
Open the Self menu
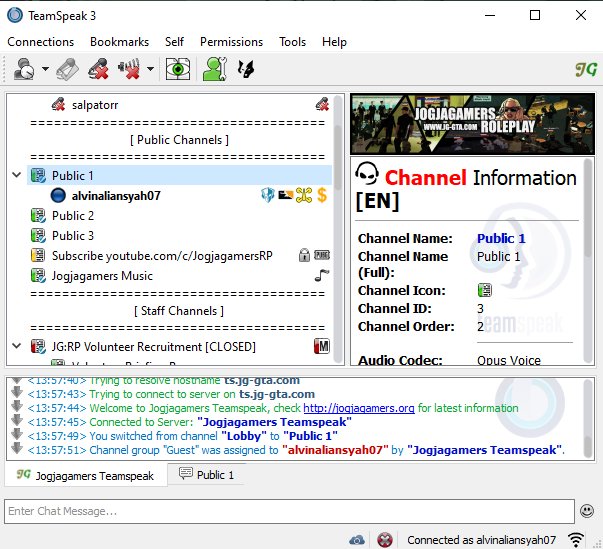(x=174, y=42)
